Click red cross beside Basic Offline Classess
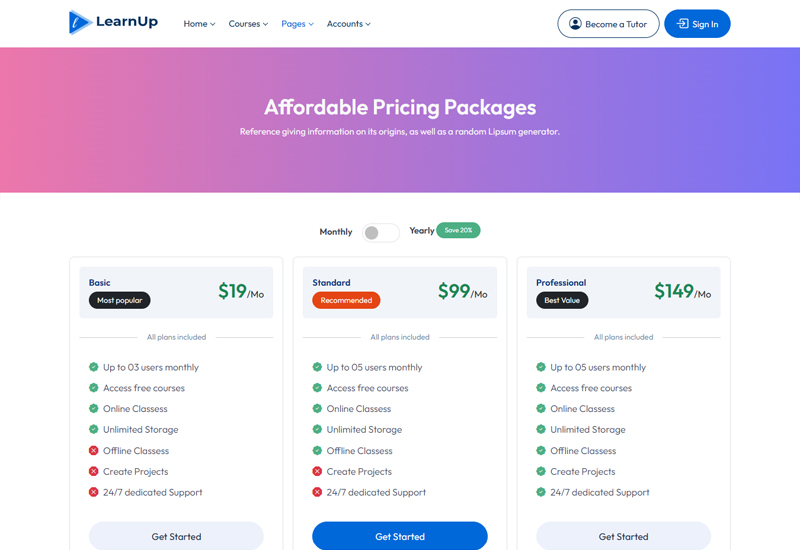This screenshot has width=800, height=550. [94, 451]
